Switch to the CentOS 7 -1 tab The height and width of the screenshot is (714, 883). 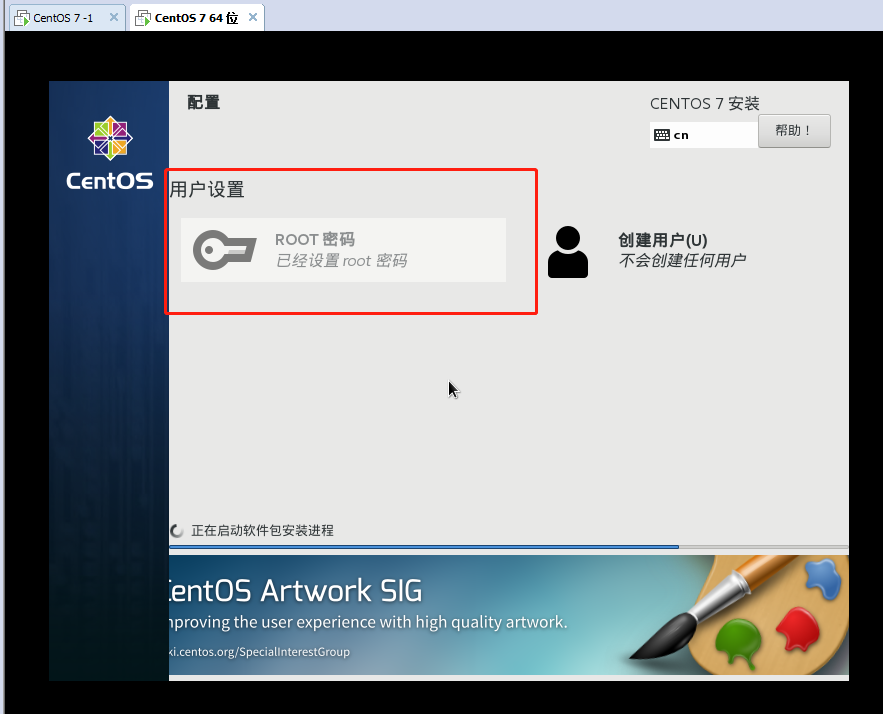[x=63, y=18]
